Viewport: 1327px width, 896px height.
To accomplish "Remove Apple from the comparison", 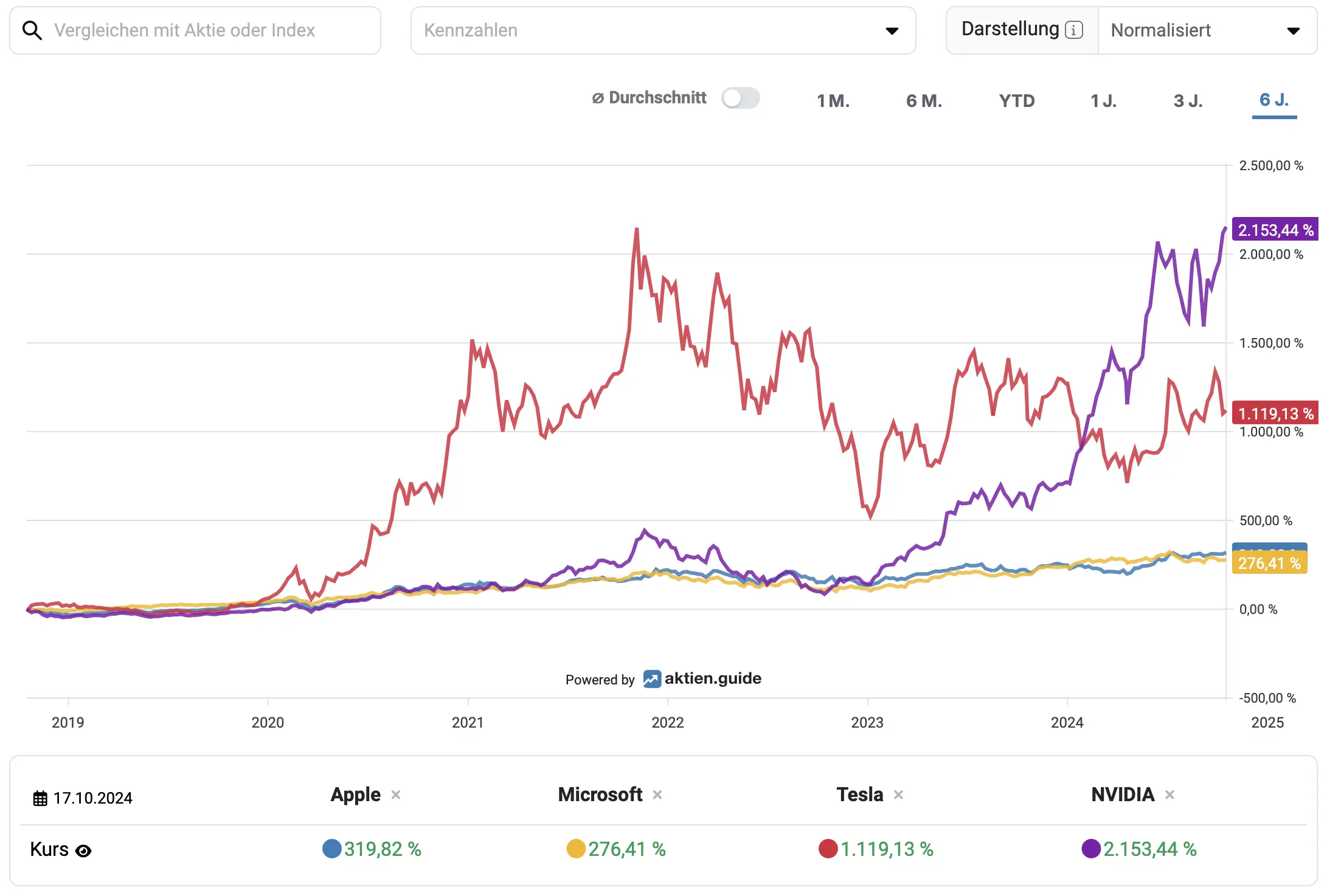I will (396, 794).
